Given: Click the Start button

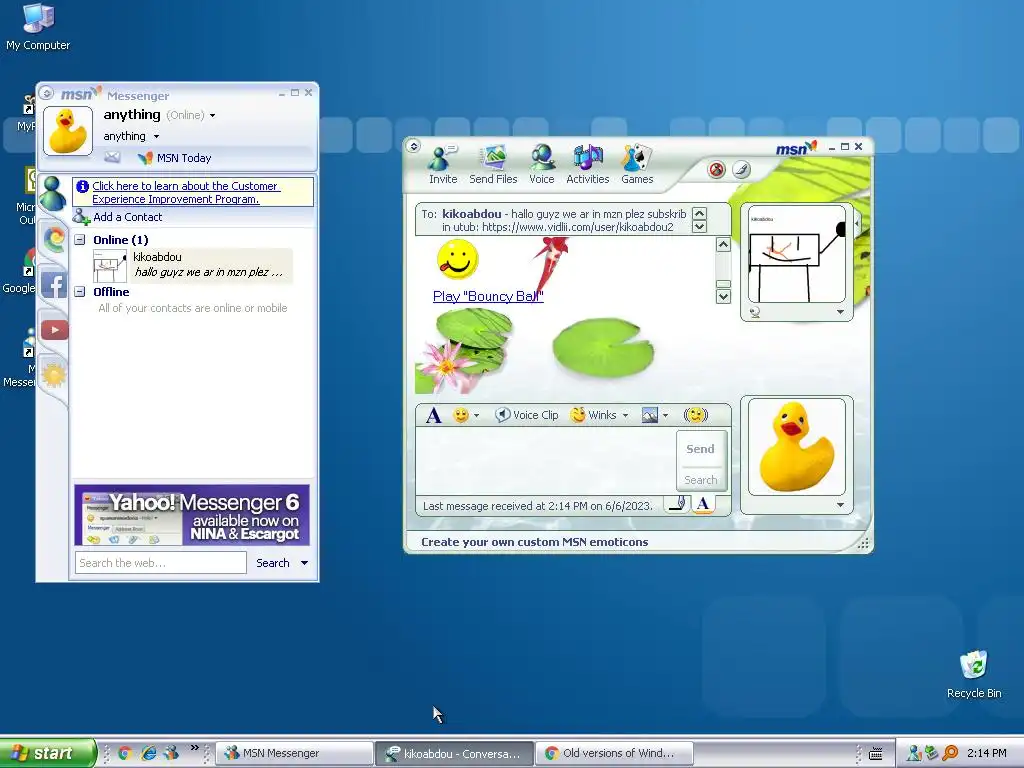Looking at the screenshot, I should 46,753.
